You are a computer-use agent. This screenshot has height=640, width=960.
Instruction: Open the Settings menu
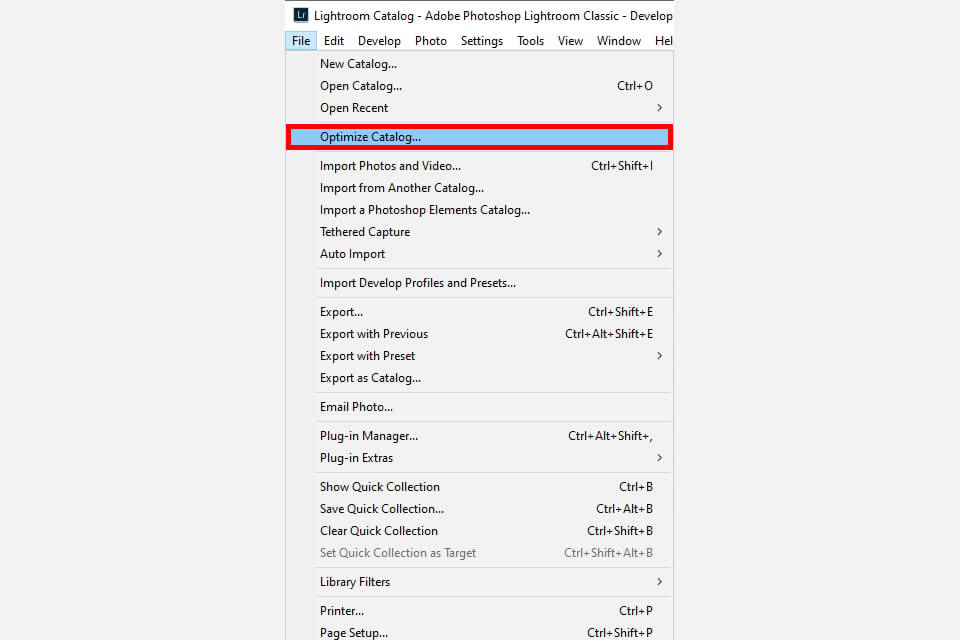coord(482,40)
